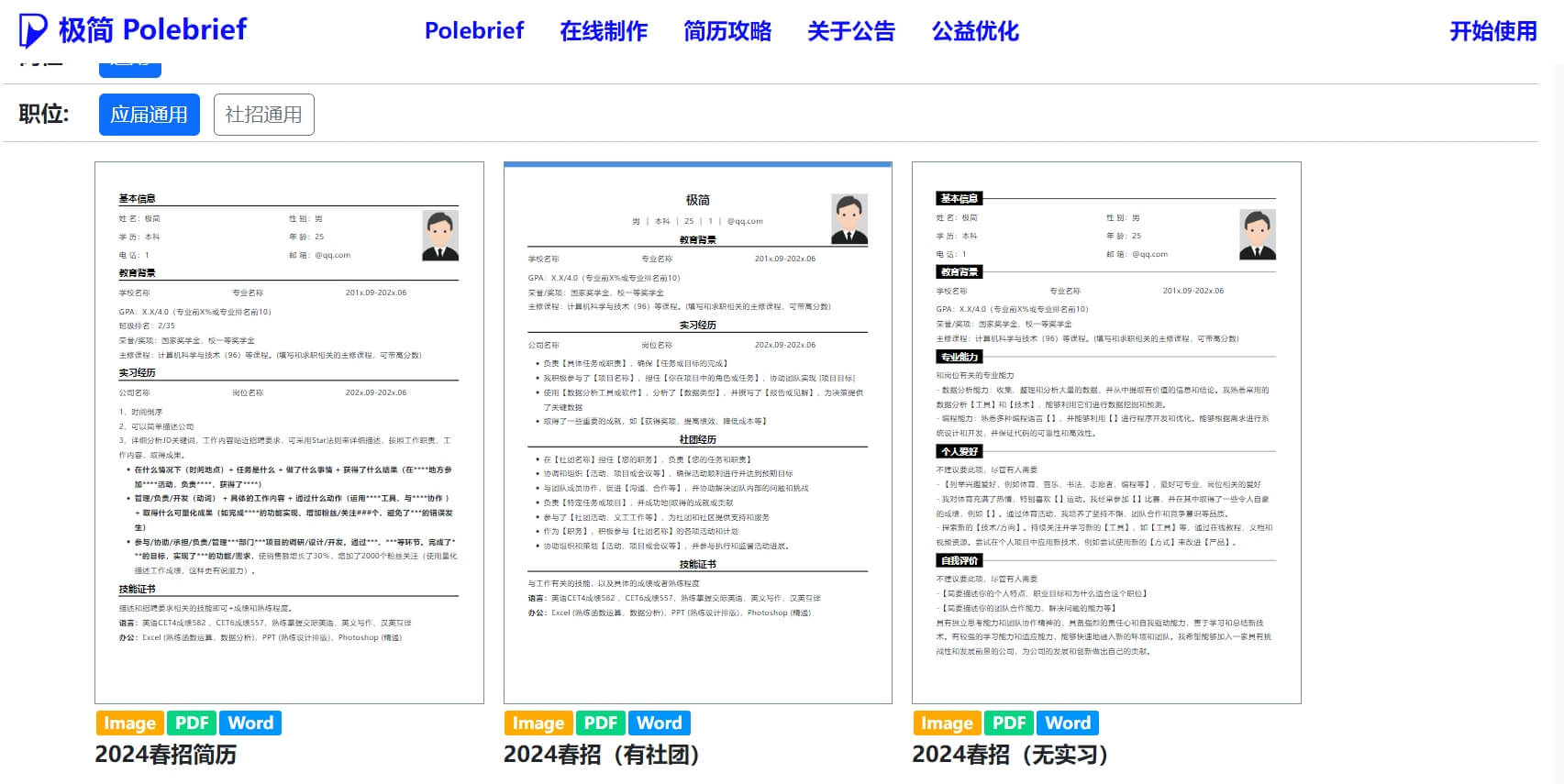Download 2024春招简历 as PDF
Screen dimensions: 1564x784
click(192, 723)
